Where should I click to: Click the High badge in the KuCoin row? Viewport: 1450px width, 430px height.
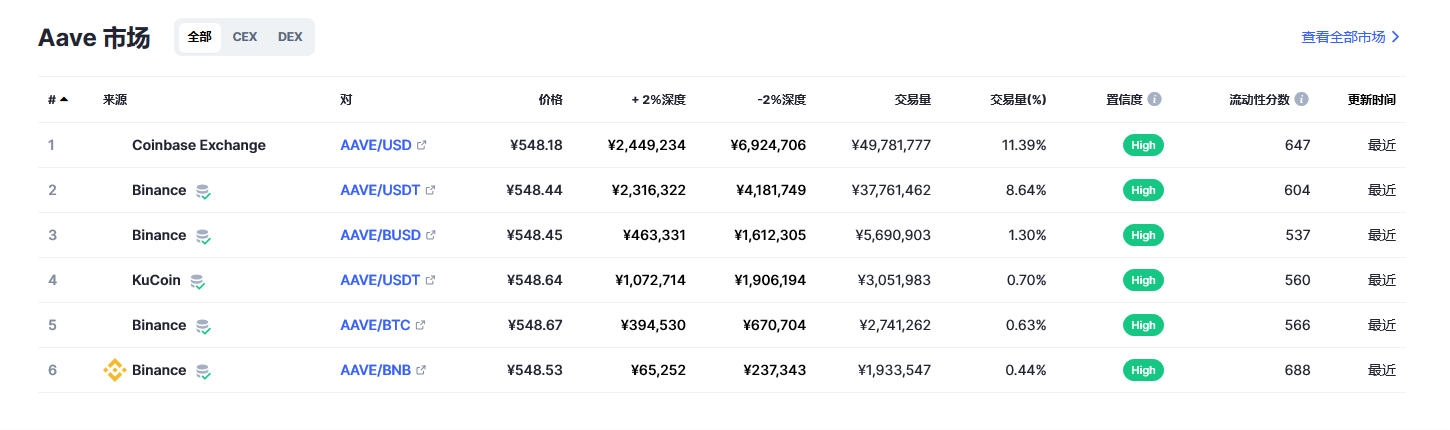pyautogui.click(x=1143, y=280)
